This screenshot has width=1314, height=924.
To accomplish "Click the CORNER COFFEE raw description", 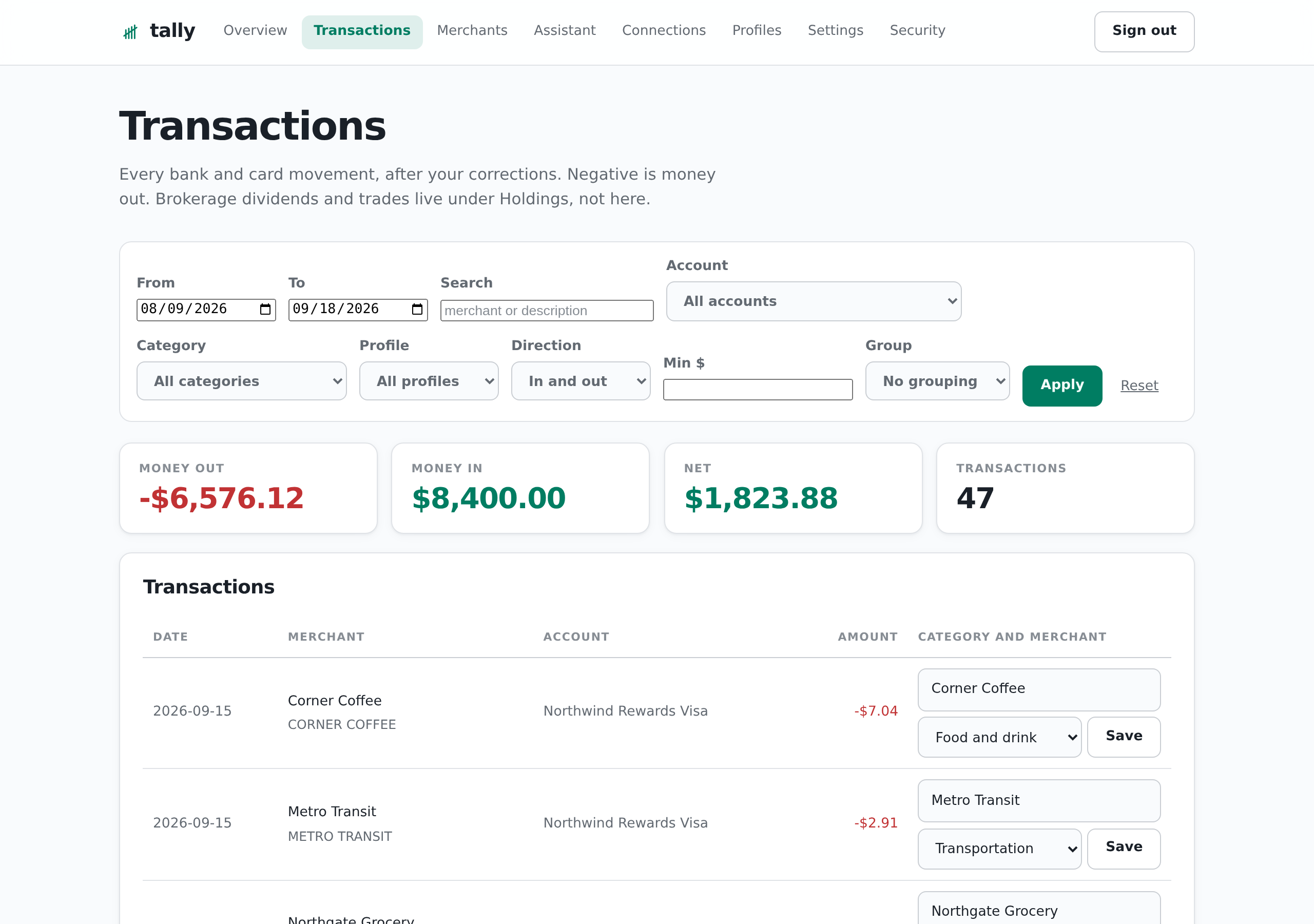I will click(x=342, y=725).
